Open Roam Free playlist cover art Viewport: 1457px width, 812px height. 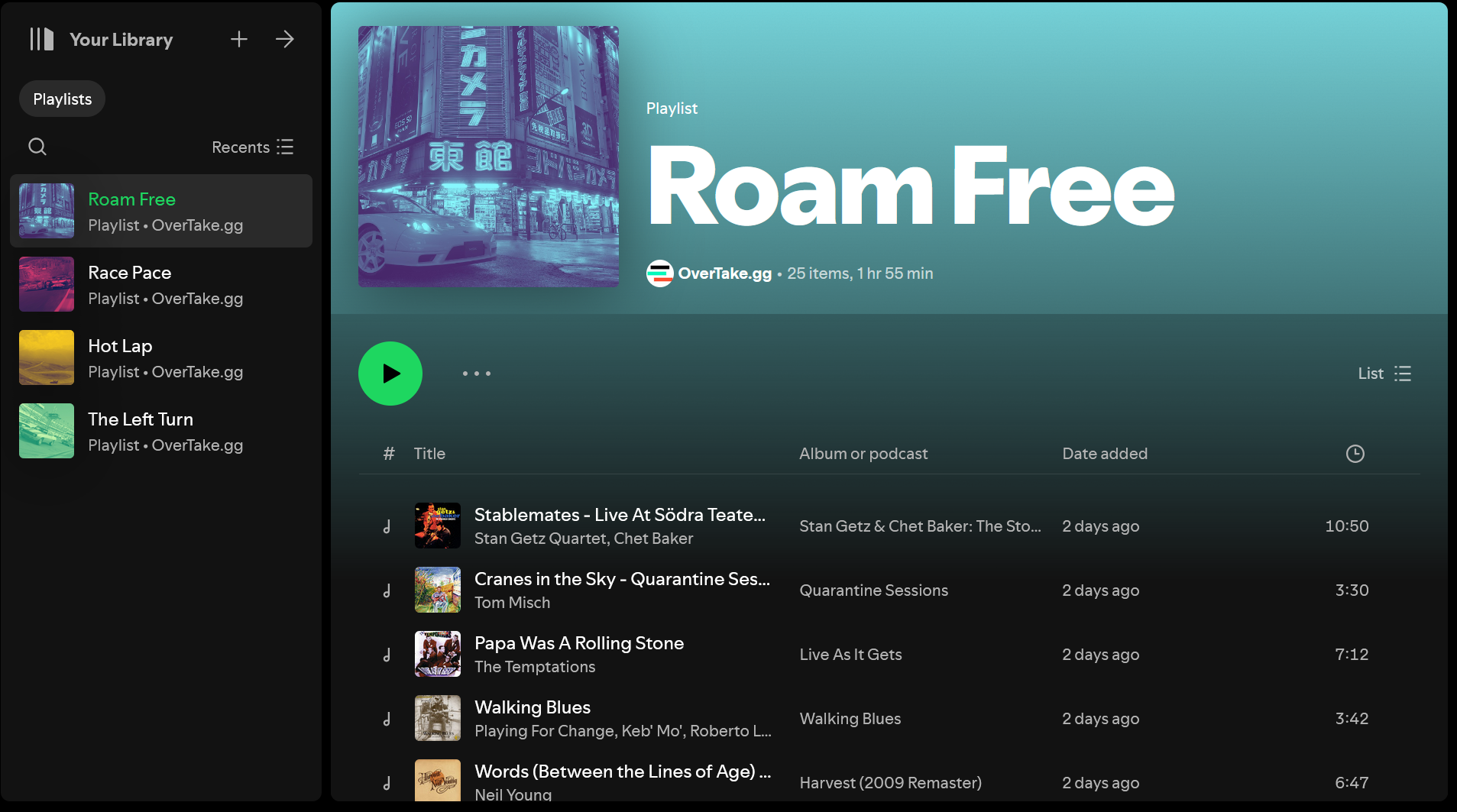[x=488, y=157]
